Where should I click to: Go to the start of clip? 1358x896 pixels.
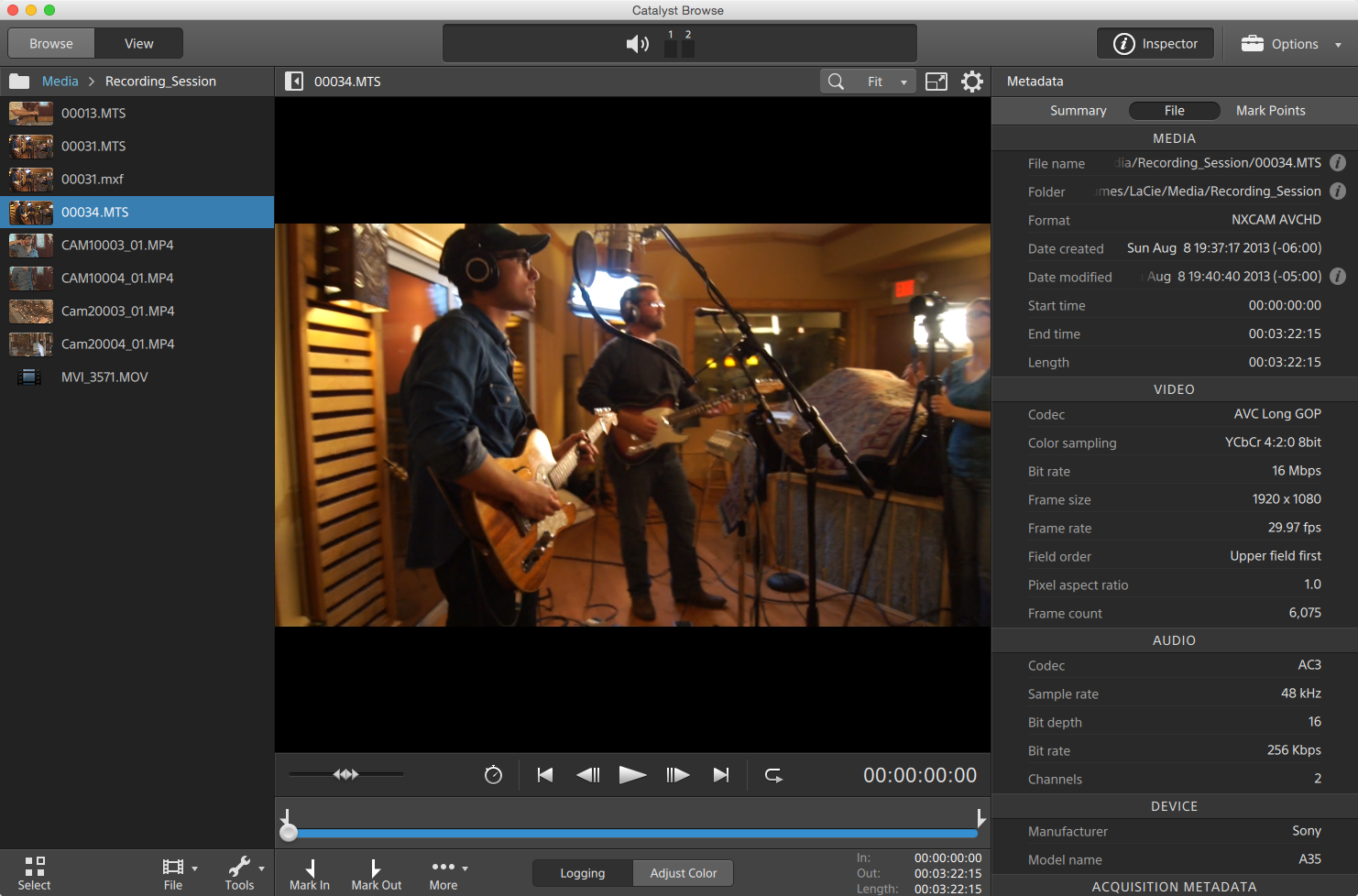(x=545, y=775)
